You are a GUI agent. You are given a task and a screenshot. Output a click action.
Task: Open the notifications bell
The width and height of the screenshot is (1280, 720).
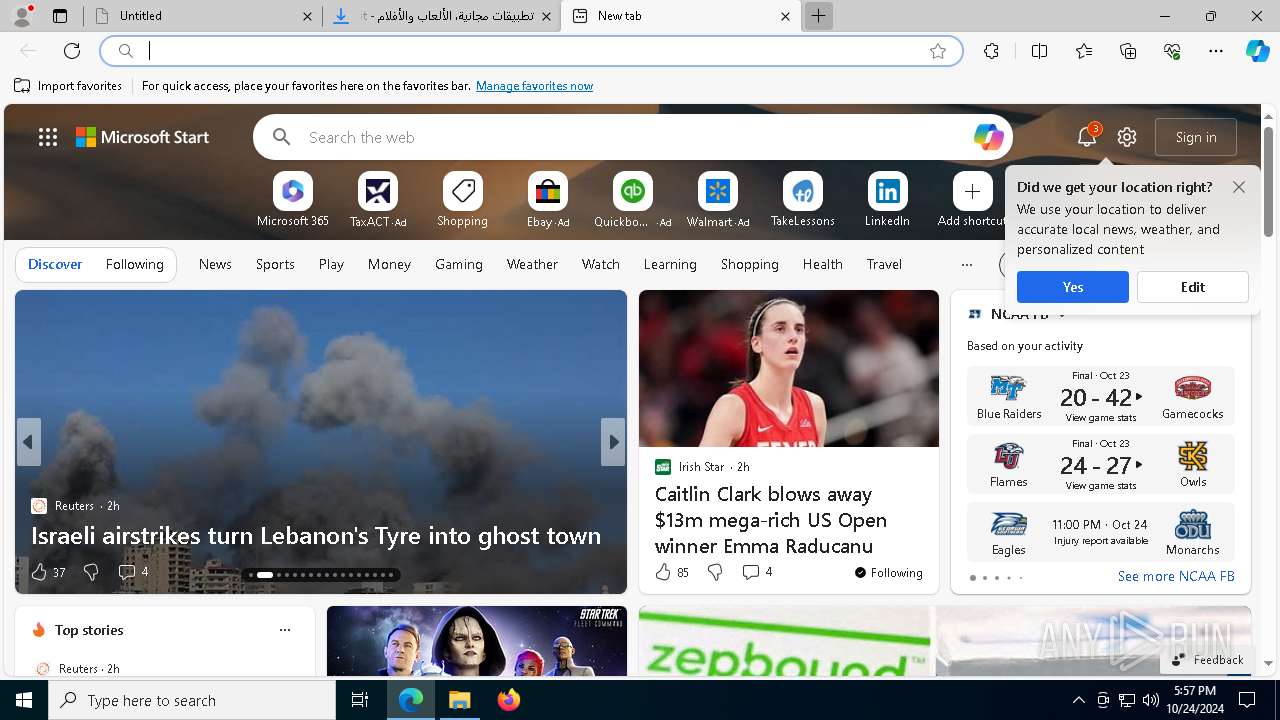coord(1087,137)
